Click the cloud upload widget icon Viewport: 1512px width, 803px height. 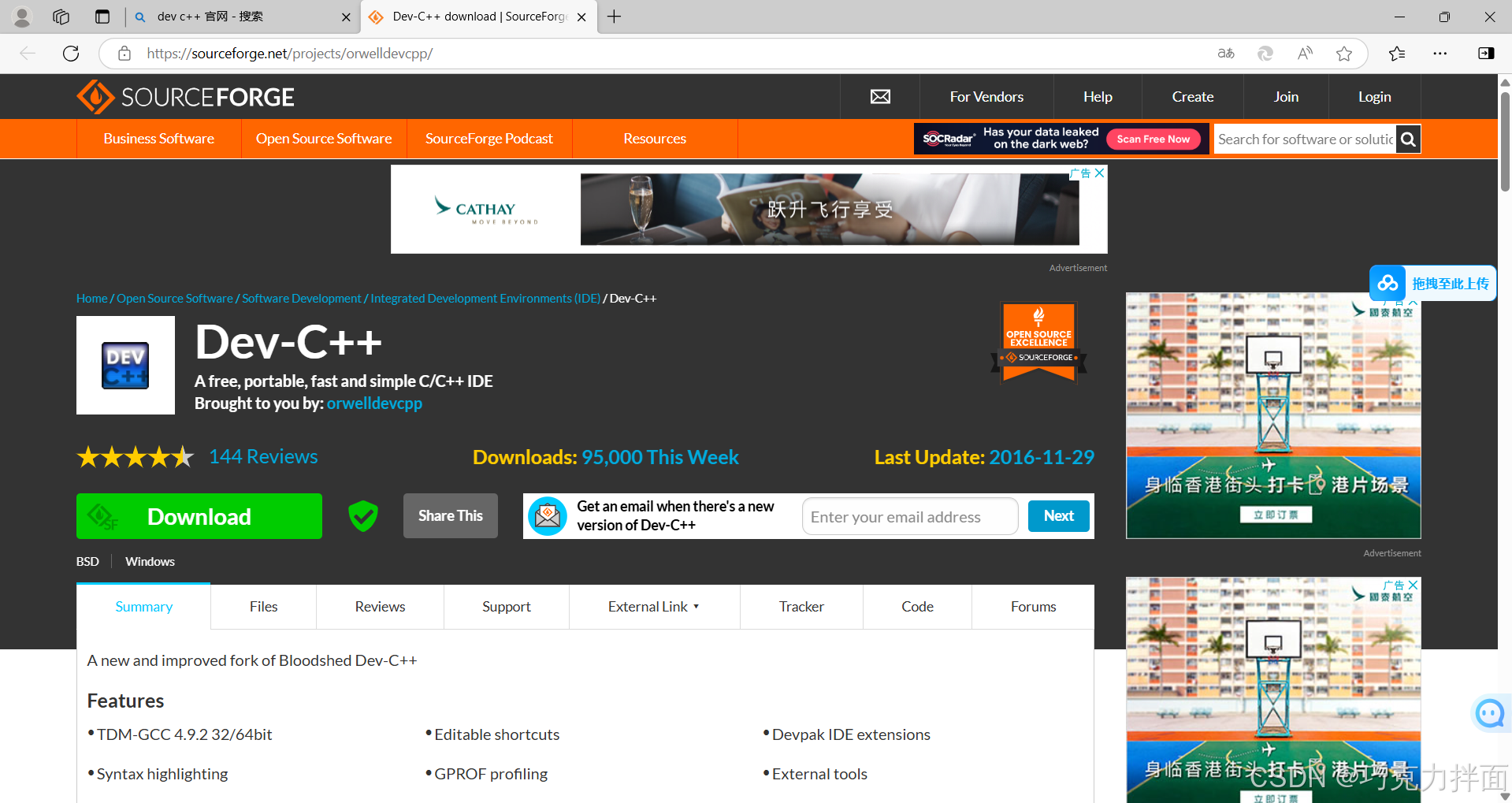1388,283
